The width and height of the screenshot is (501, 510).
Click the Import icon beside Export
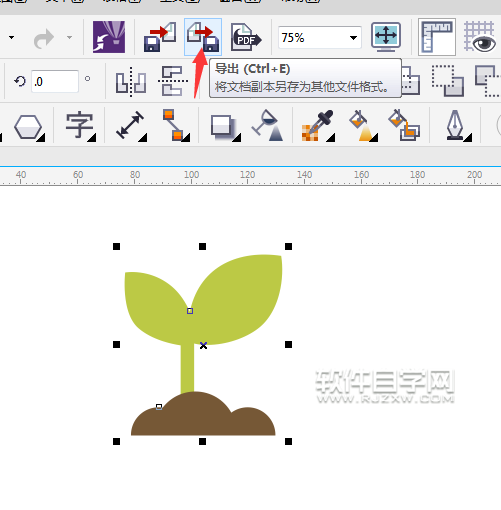click(x=160, y=37)
